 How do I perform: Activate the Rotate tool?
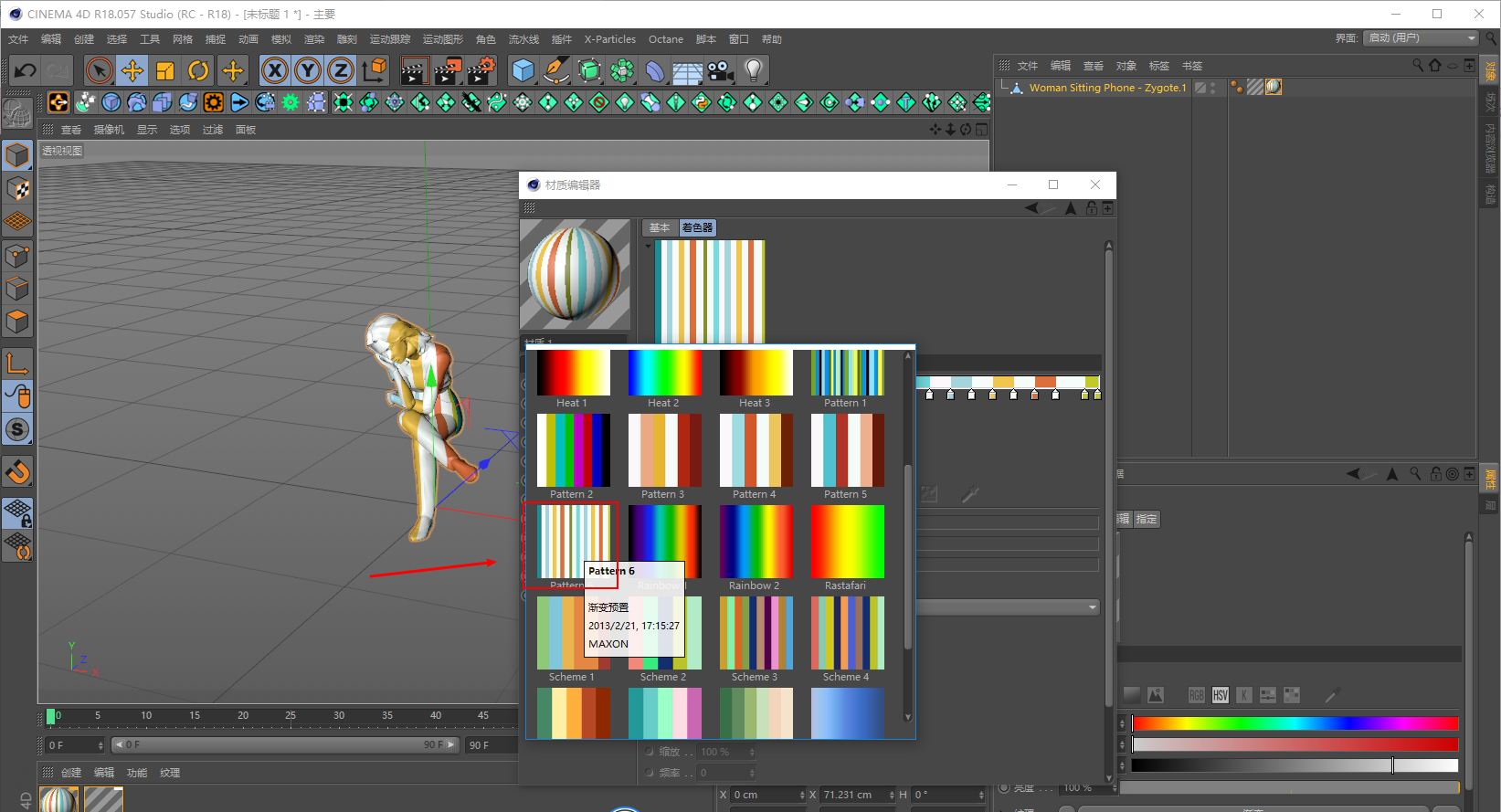[198, 70]
